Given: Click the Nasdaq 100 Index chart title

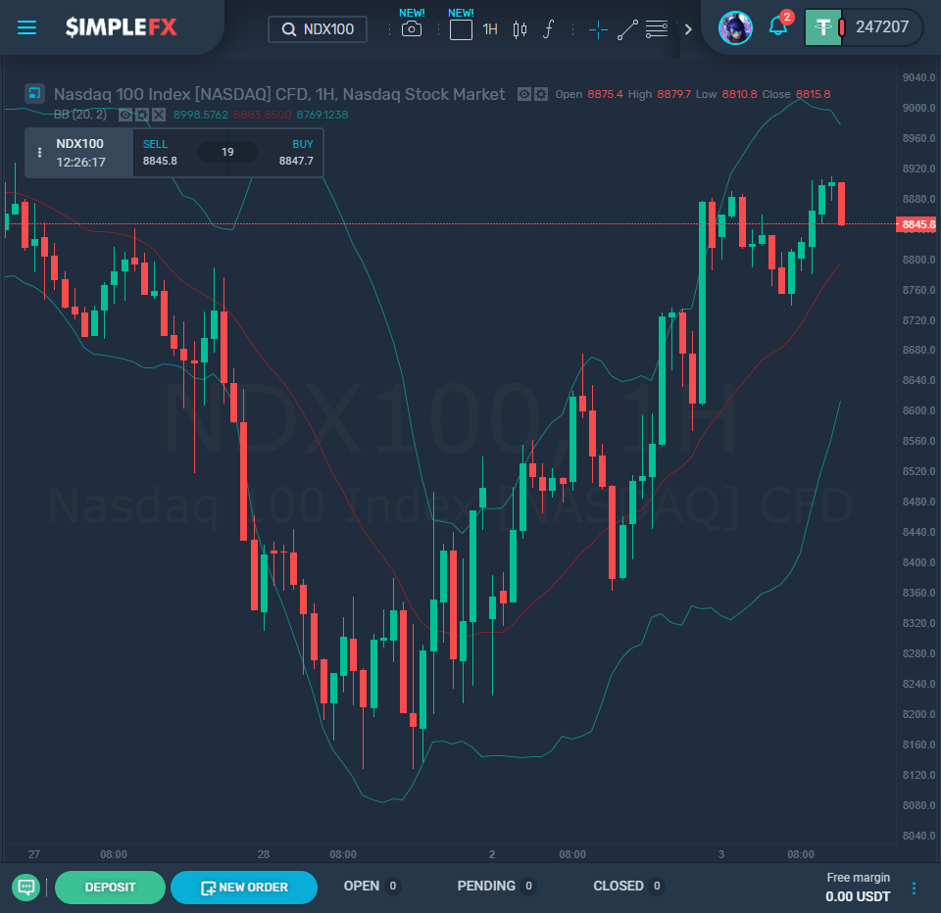Looking at the screenshot, I should 279,94.
